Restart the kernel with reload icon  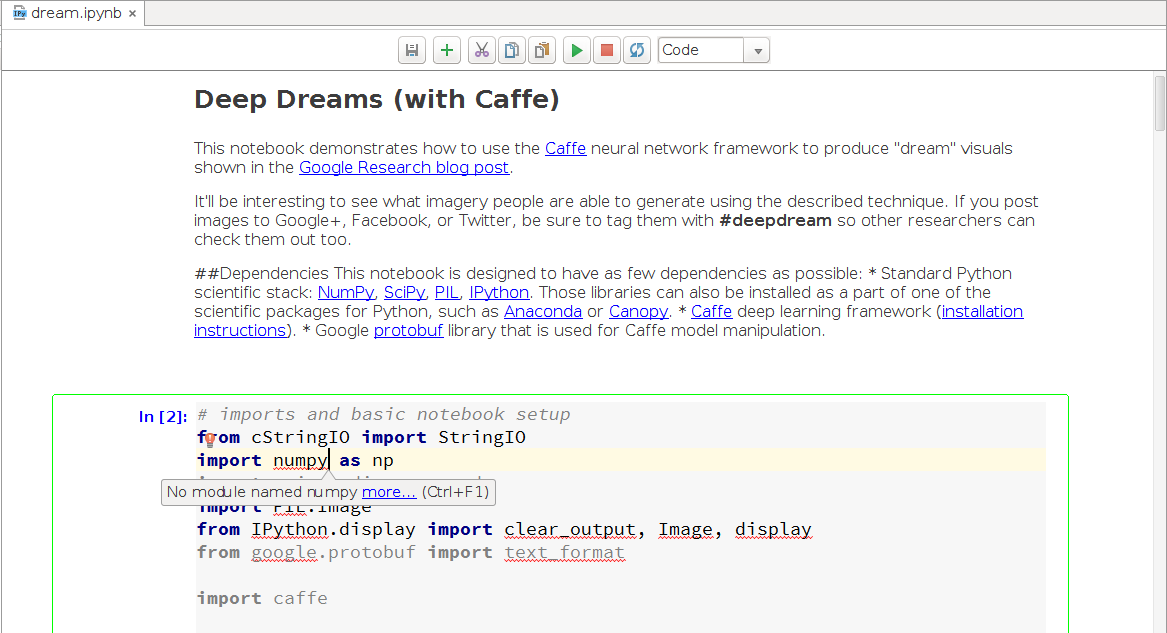pyautogui.click(x=637, y=51)
